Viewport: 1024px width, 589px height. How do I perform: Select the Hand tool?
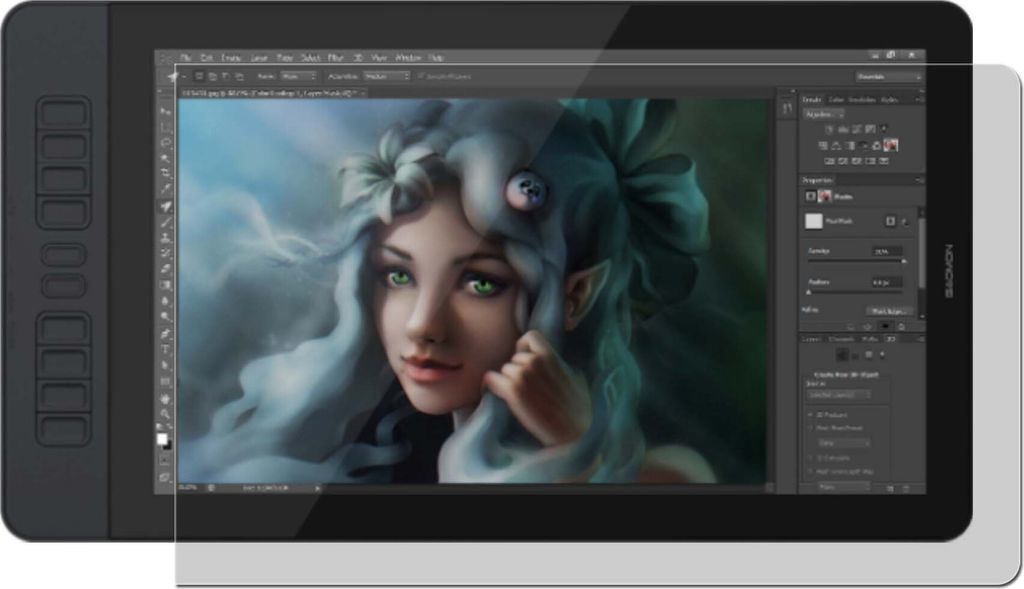(166, 398)
